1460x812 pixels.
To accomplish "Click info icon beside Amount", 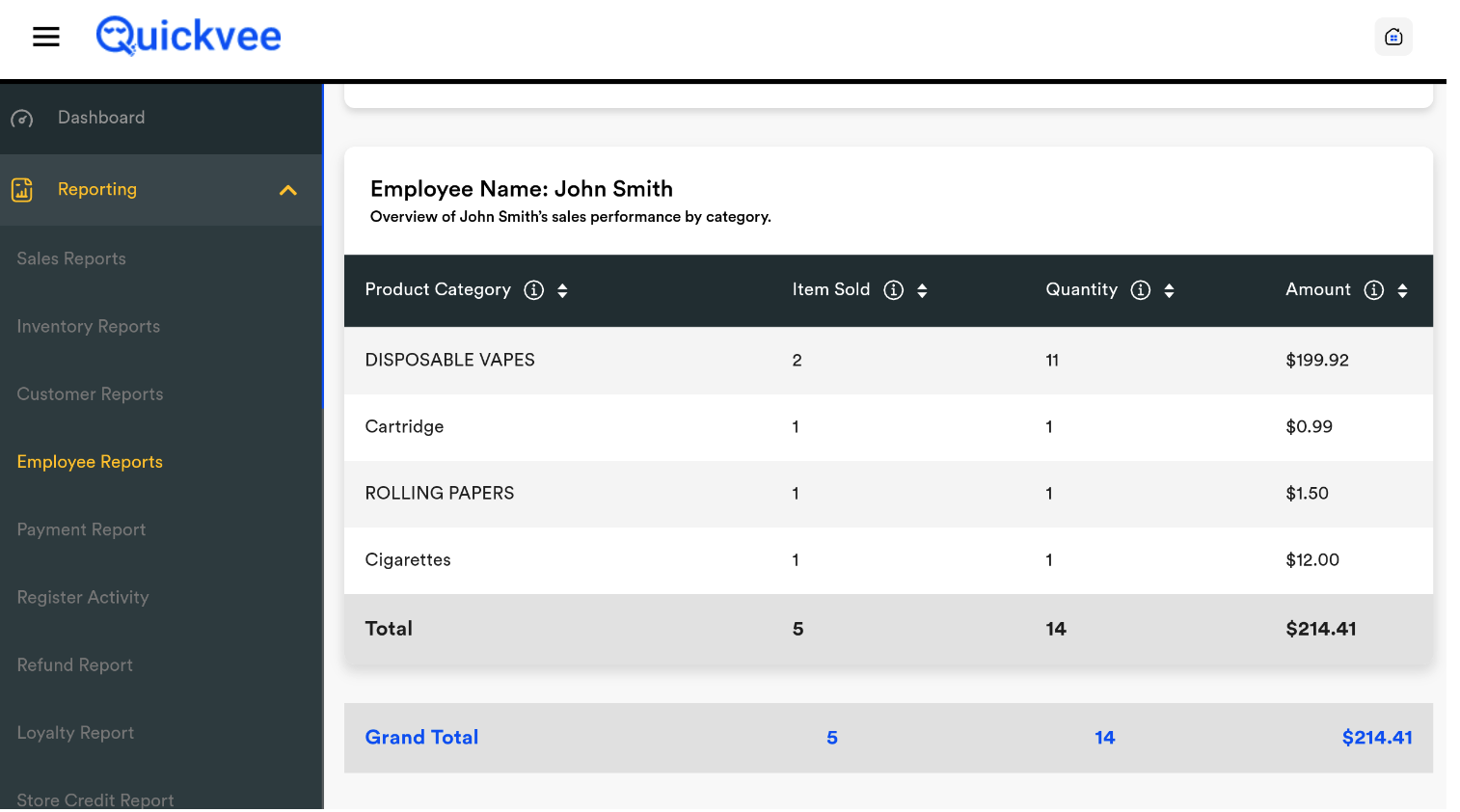I will [x=1373, y=290].
